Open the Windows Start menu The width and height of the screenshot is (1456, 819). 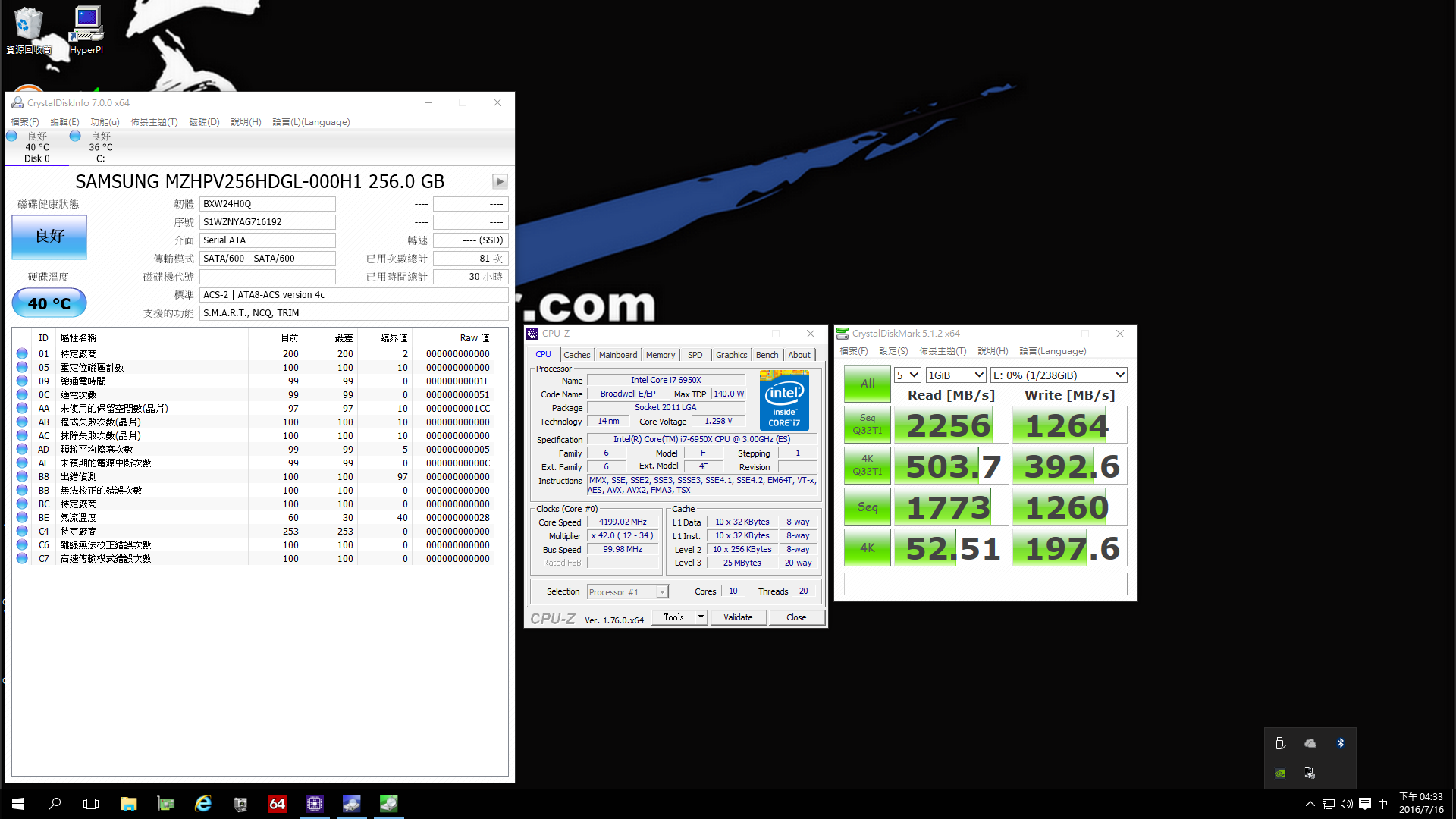click(x=18, y=804)
